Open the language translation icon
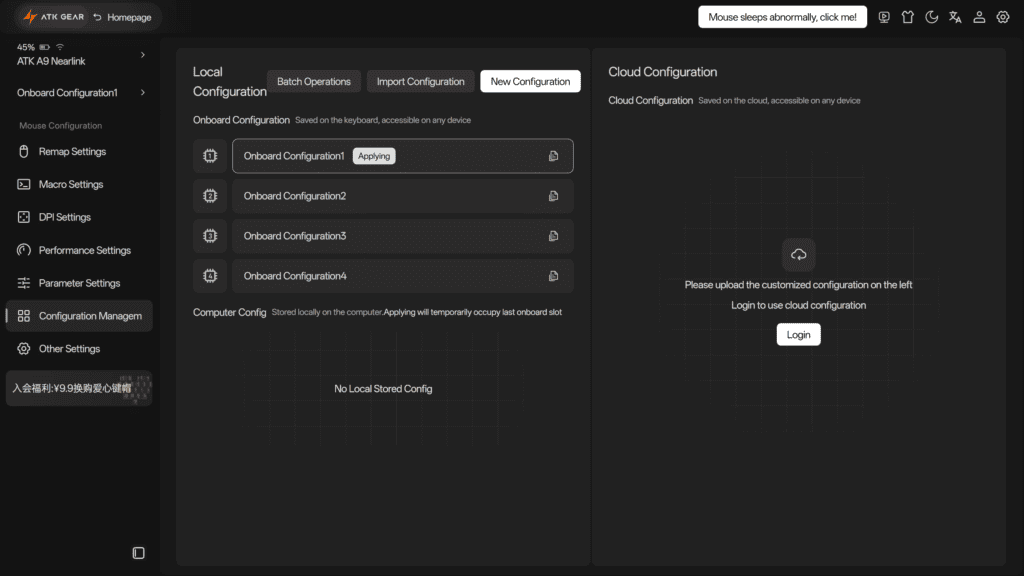 [955, 17]
